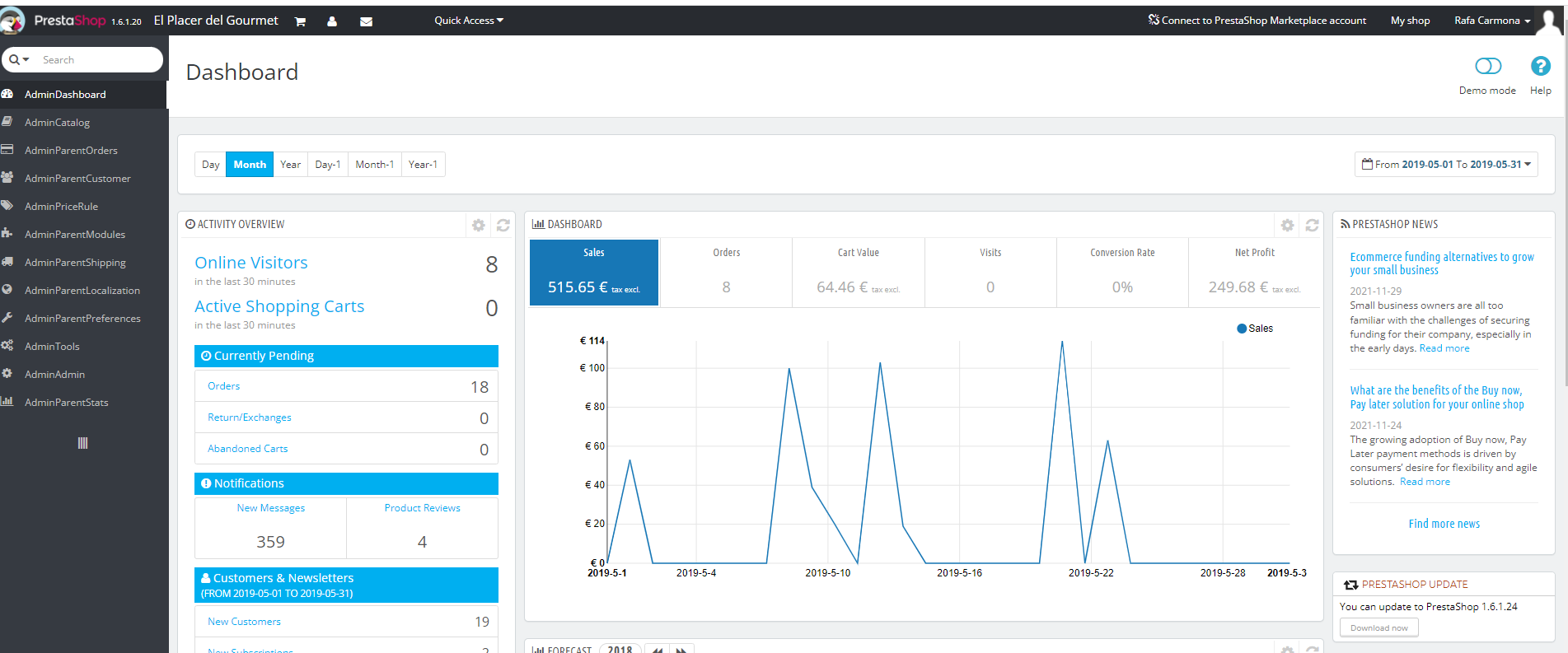Image resolution: width=1568 pixels, height=653 pixels.
Task: Set the period to Year
Action: click(x=290, y=165)
